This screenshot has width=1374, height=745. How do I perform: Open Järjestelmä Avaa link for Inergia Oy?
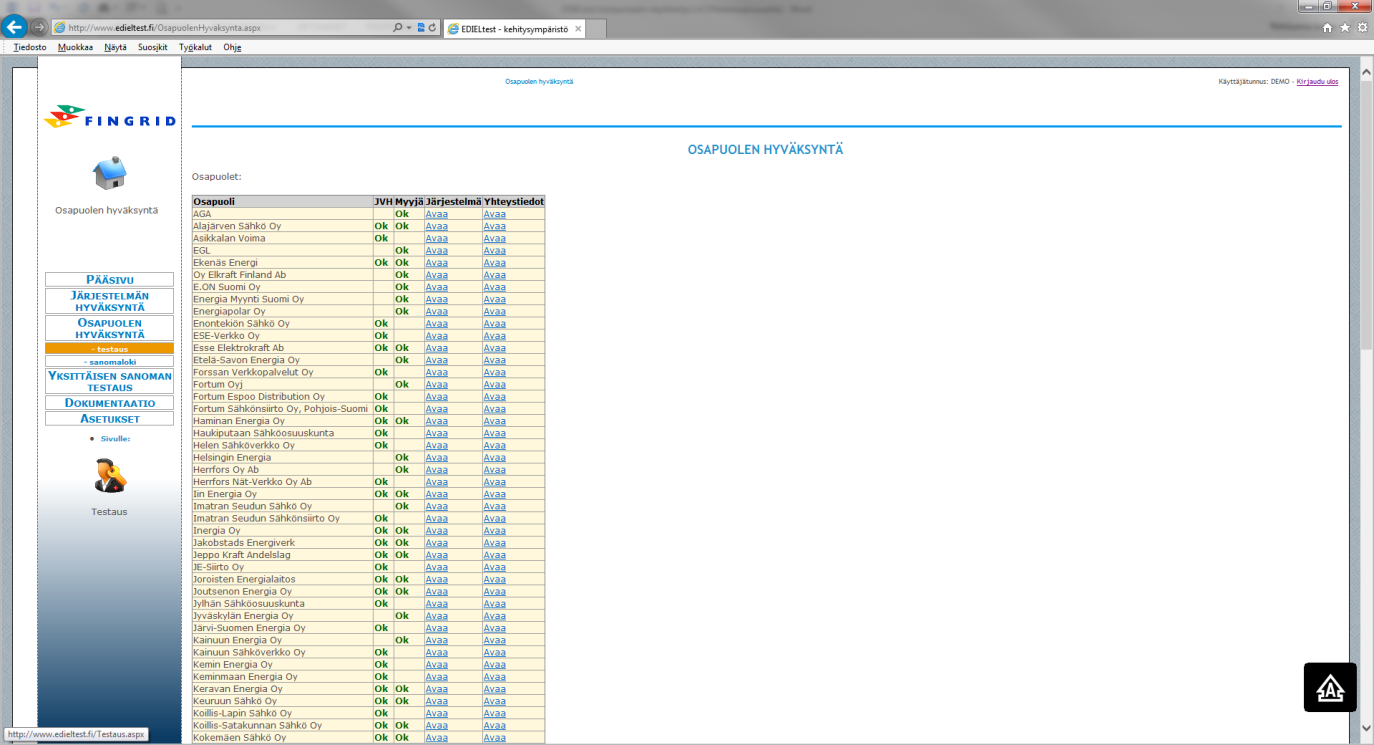[x=436, y=530]
